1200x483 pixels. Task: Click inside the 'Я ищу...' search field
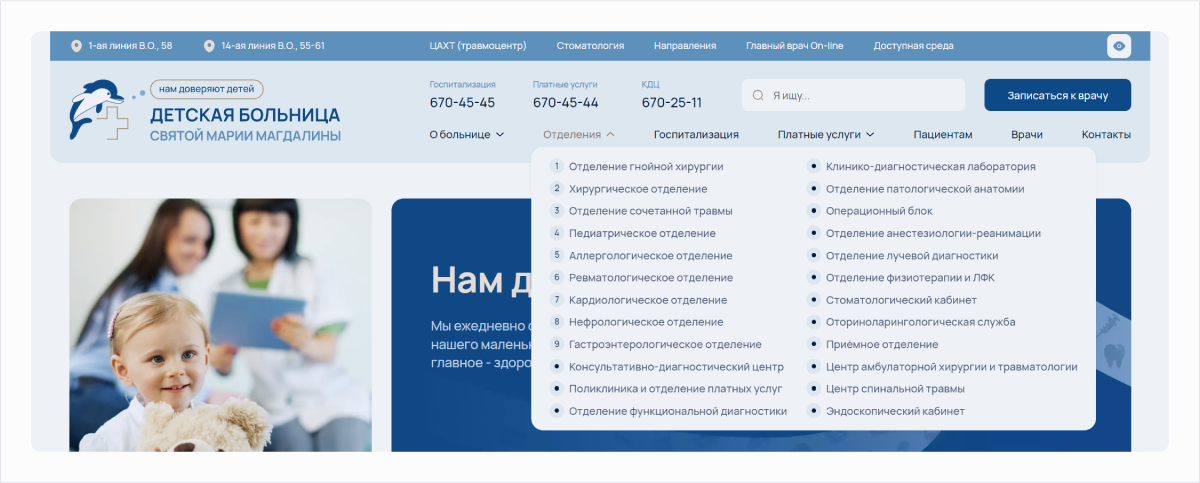click(853, 95)
